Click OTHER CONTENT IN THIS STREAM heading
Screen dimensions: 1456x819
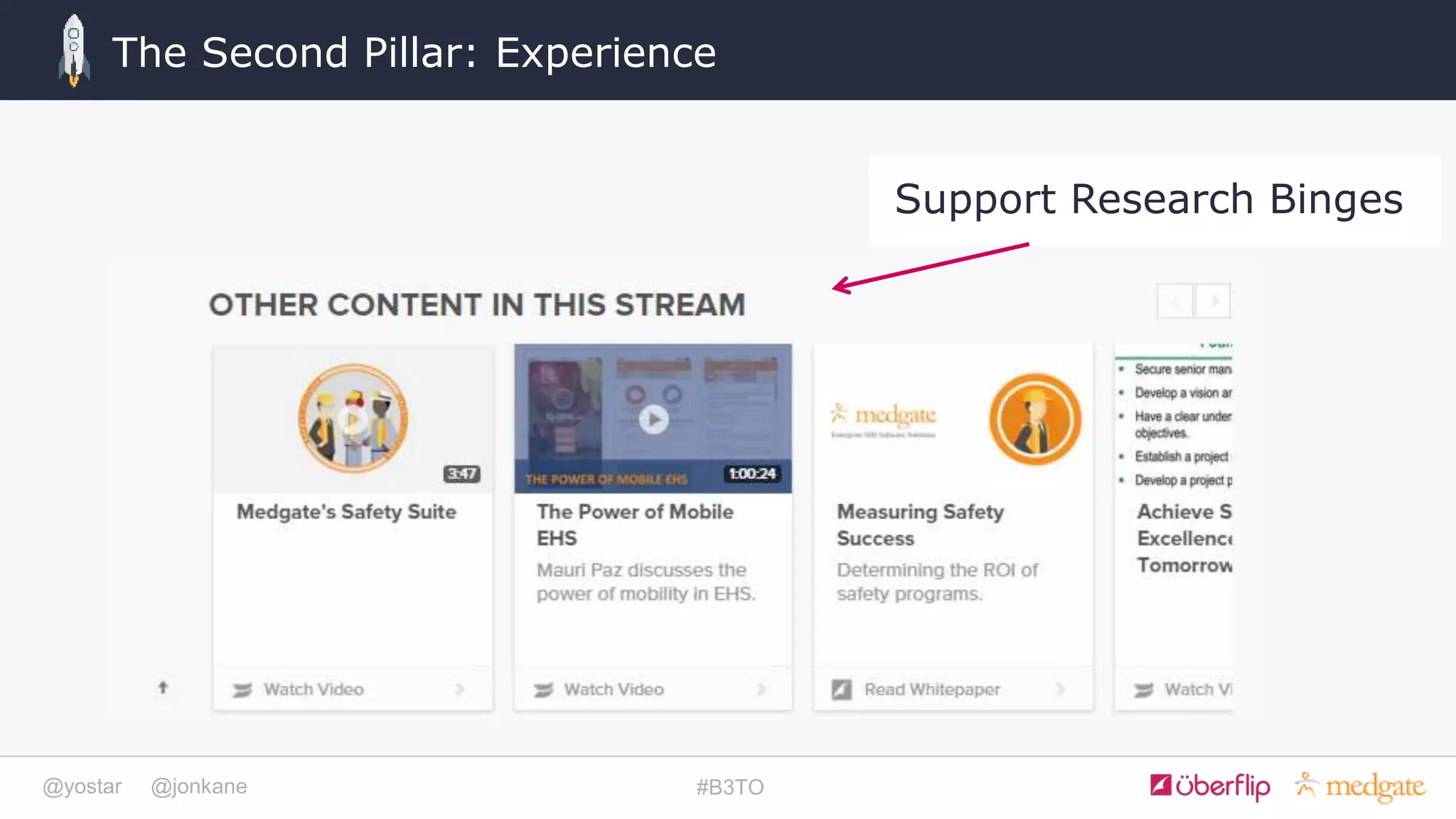coord(477,305)
